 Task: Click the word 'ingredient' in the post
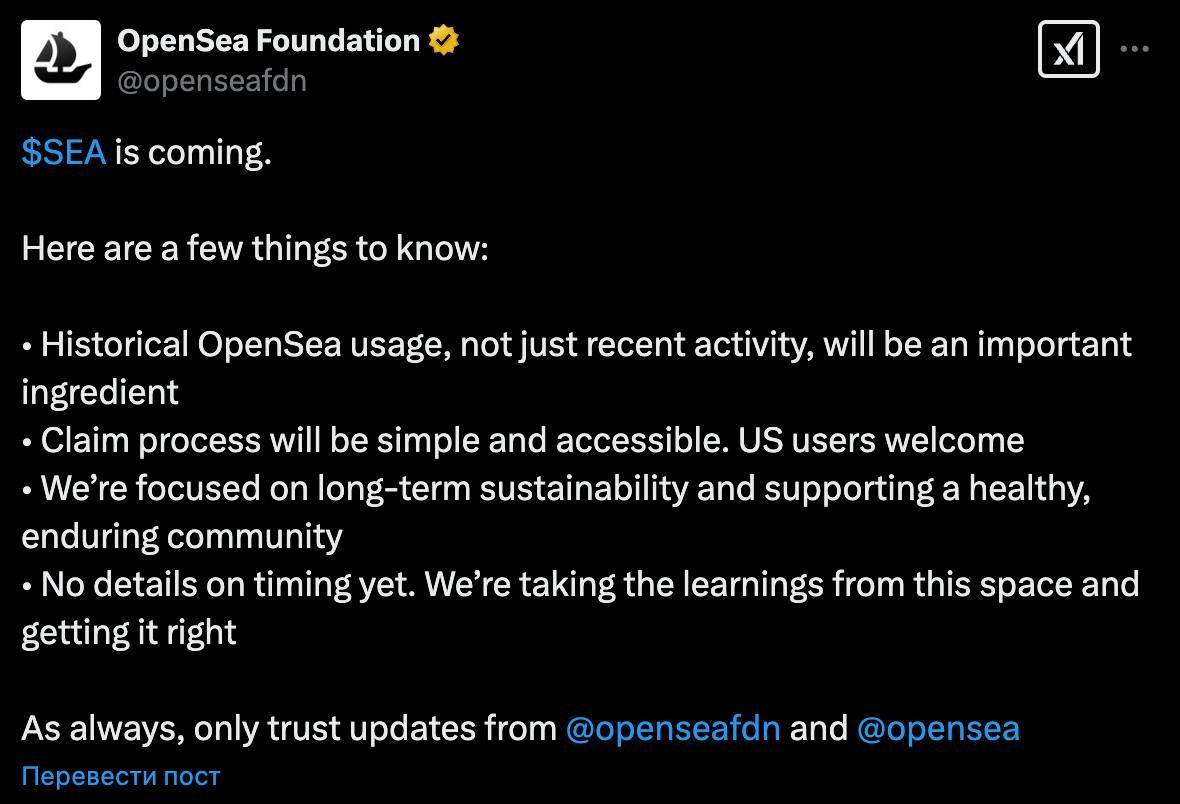pos(100,393)
